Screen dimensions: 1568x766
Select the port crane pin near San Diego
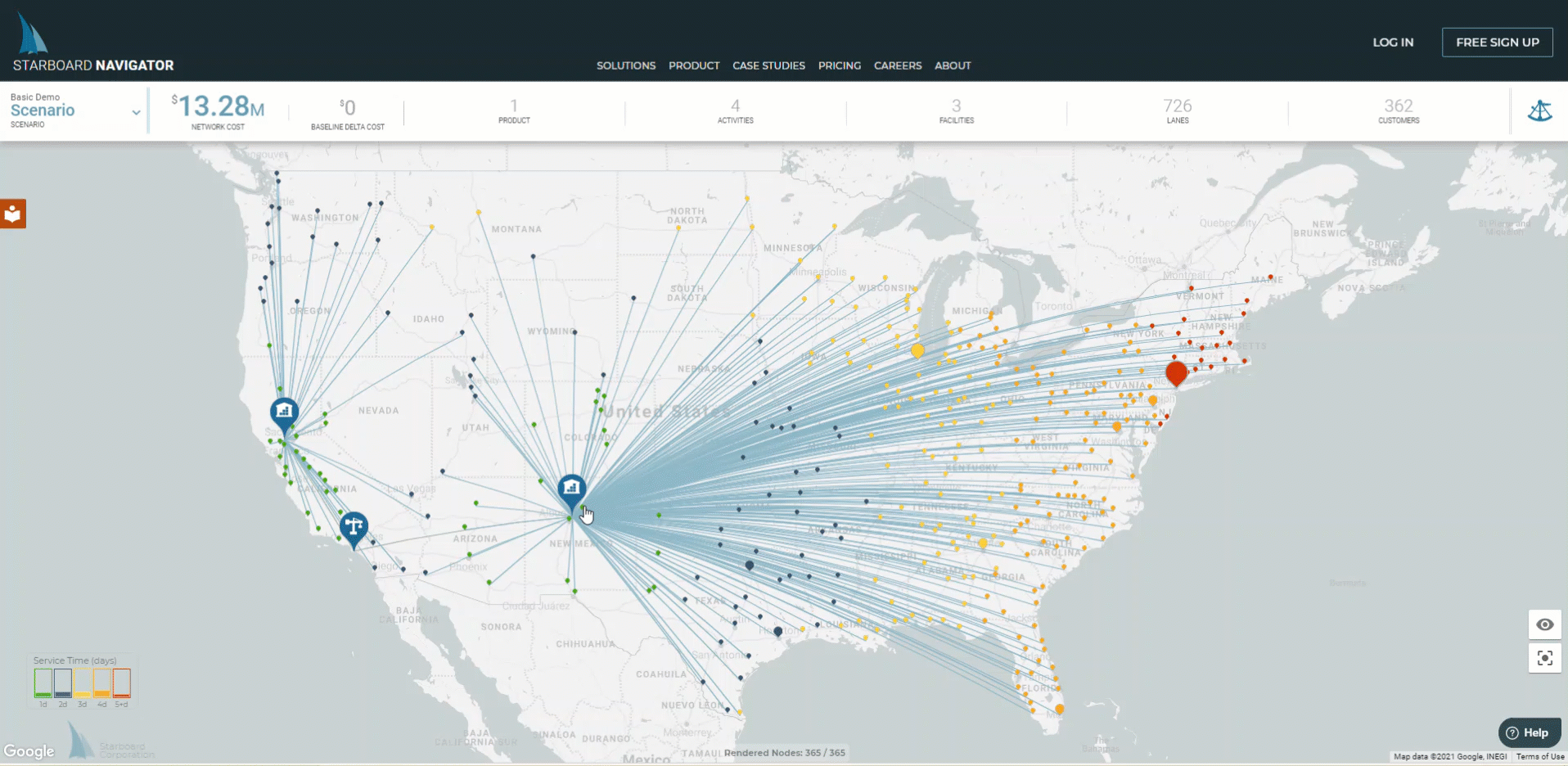pos(354,526)
